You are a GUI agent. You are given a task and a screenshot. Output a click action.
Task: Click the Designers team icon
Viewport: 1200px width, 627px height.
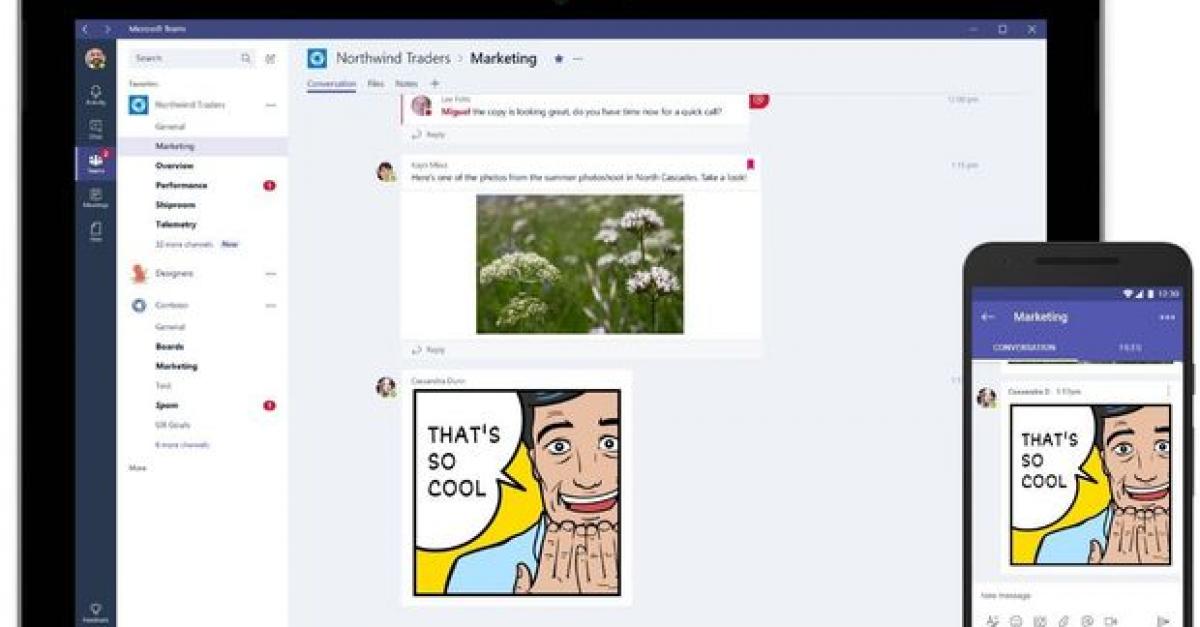tap(139, 273)
